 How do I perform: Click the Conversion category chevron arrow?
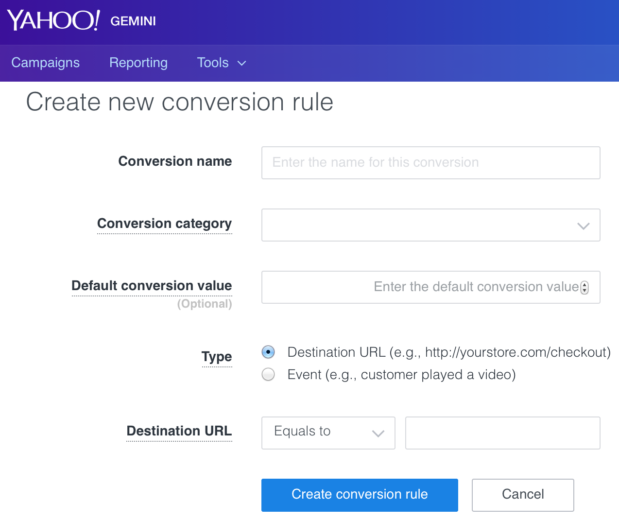583,226
